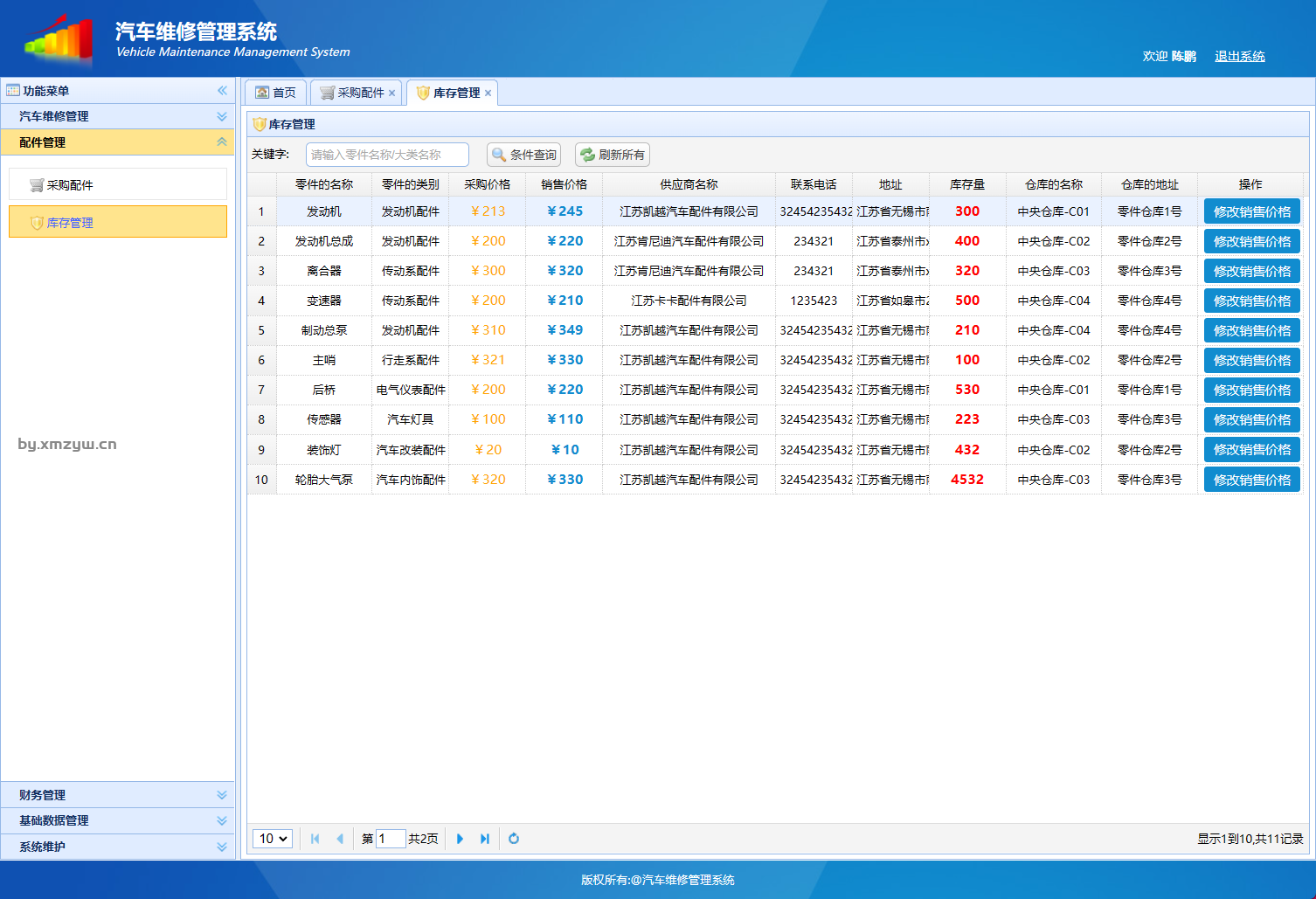Screen dimensions: 1316x899
Task: Click the 零件的类别 column header
Action: [x=410, y=184]
